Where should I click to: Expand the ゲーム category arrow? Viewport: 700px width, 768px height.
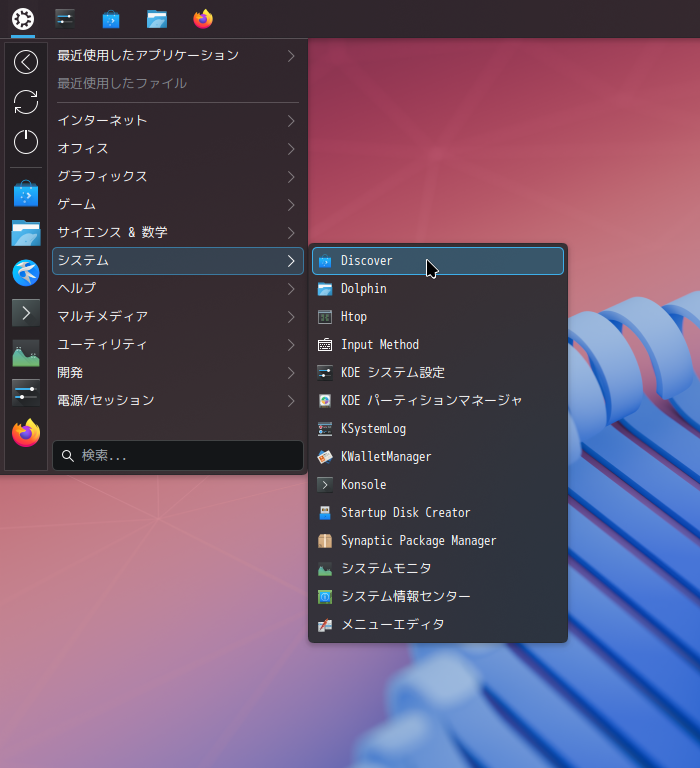click(x=291, y=205)
